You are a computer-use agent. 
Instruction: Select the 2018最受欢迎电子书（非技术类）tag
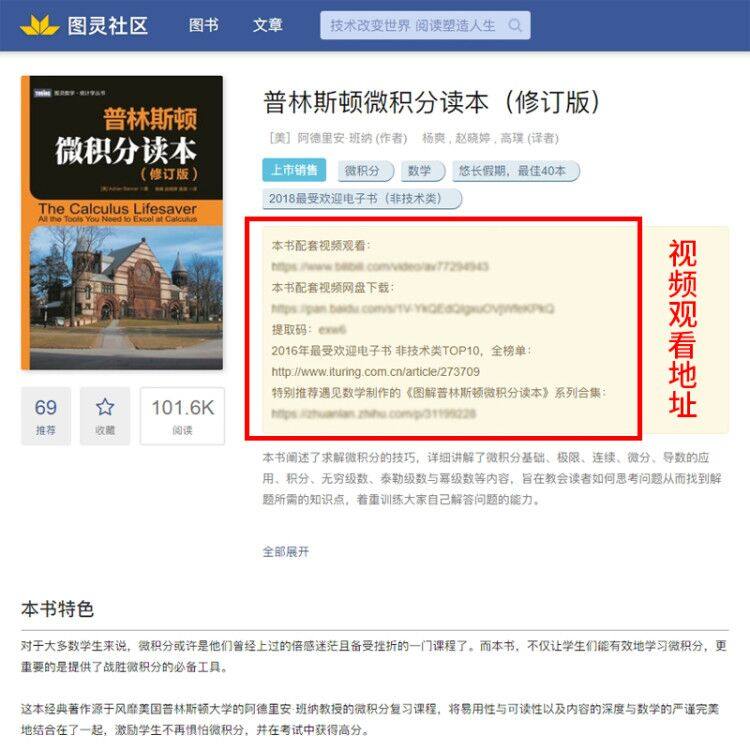(x=362, y=199)
